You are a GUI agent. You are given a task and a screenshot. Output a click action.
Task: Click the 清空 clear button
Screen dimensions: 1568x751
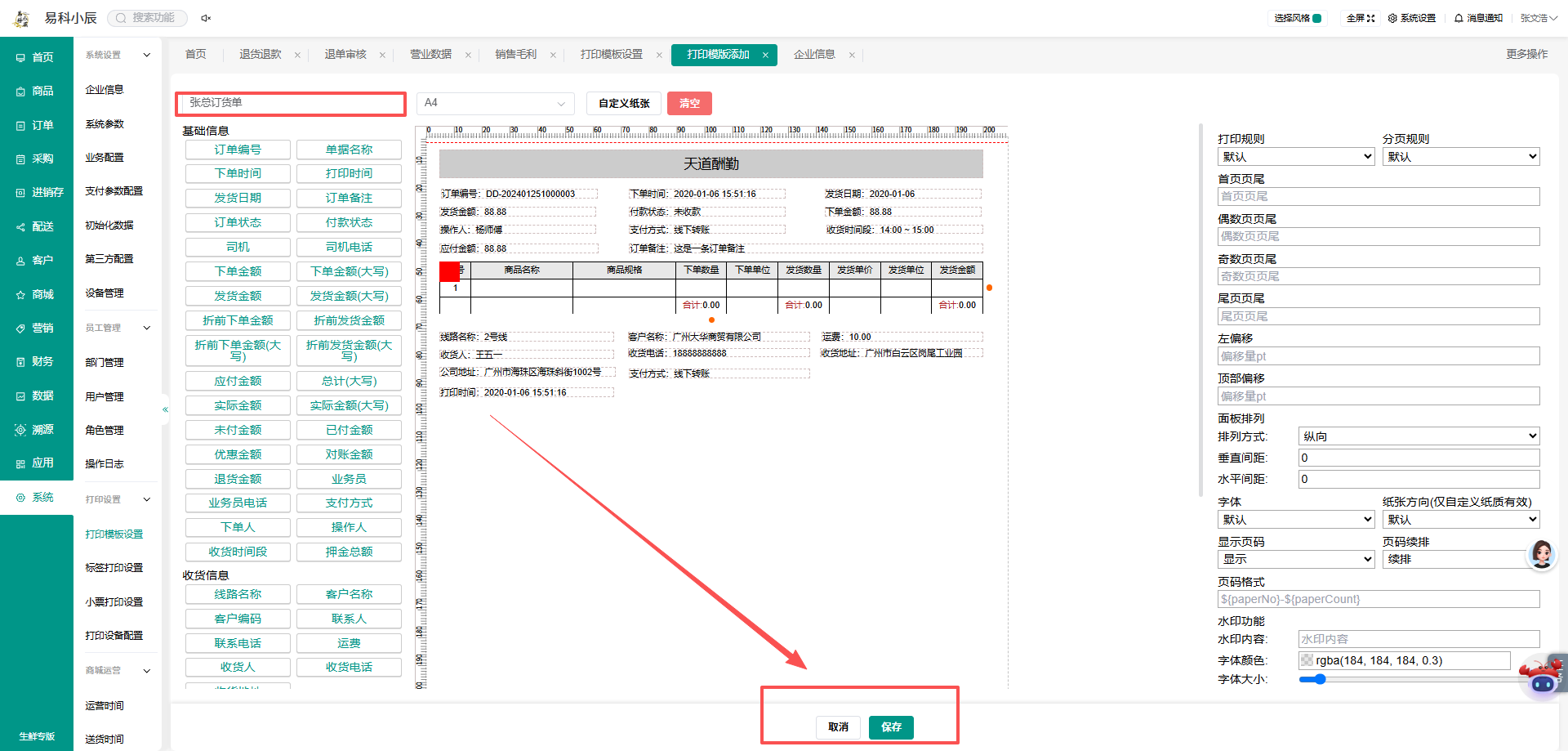click(689, 104)
